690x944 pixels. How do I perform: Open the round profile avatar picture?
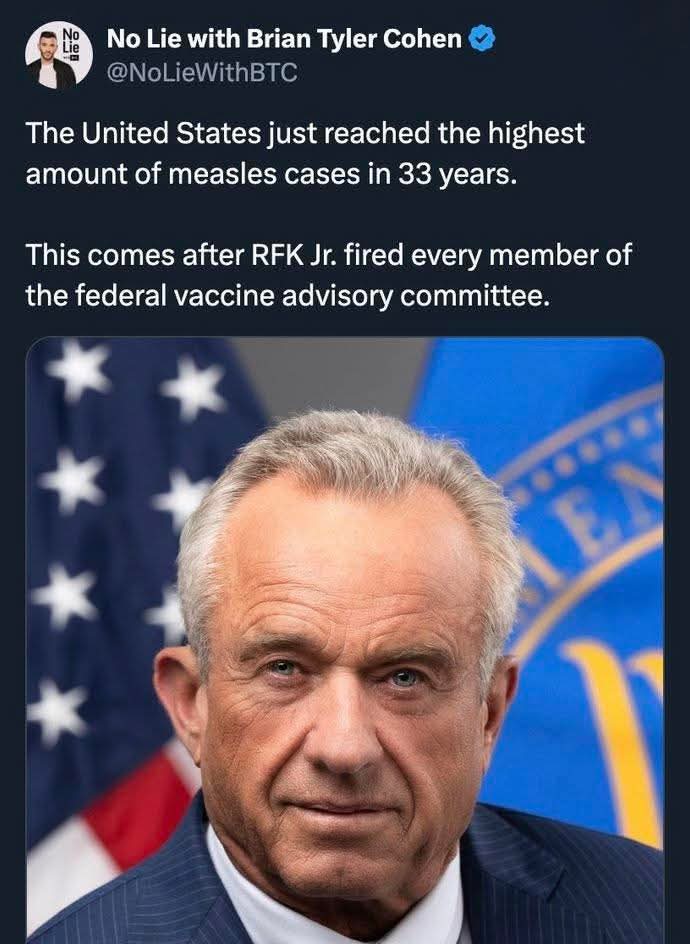pyautogui.click(x=59, y=57)
